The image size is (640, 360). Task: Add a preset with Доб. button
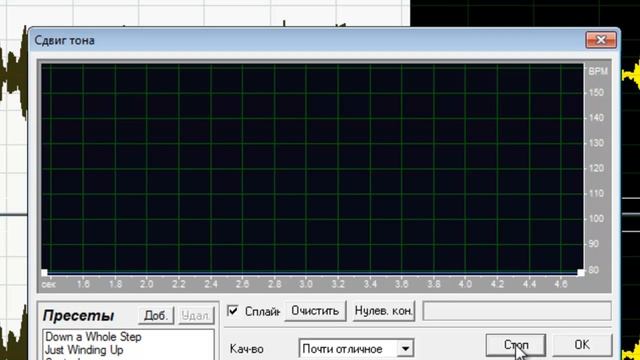156,316
